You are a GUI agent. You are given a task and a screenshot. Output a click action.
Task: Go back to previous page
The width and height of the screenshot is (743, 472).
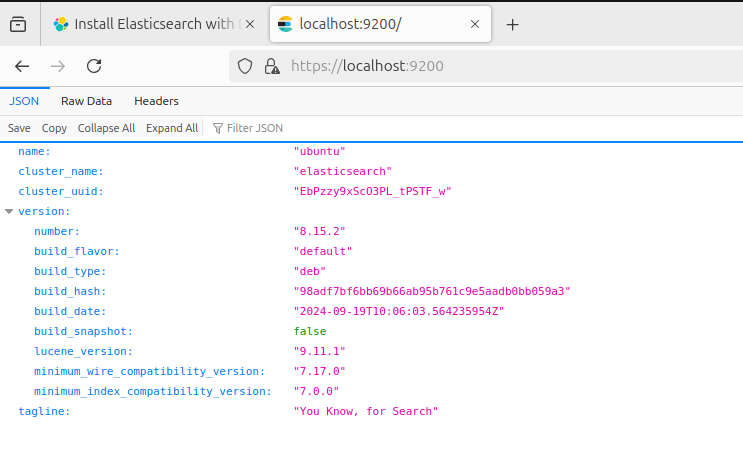22,66
